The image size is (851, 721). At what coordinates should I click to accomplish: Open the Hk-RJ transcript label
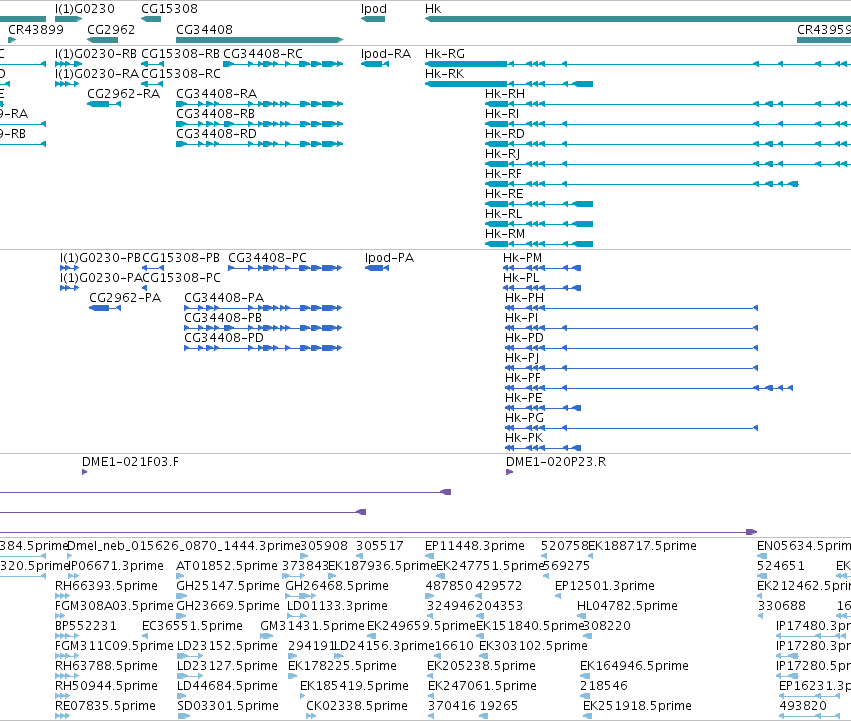(x=503, y=155)
